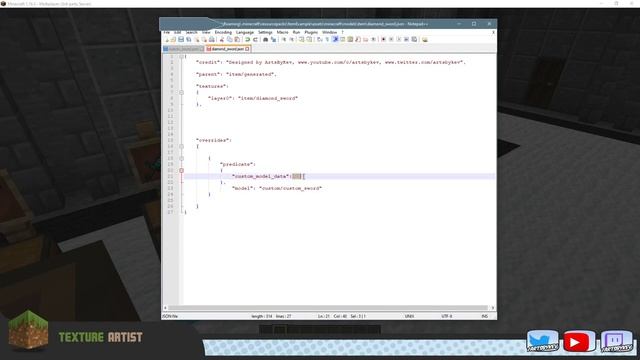The width and height of the screenshot is (640, 360).
Task: Click the Zoom Out toolbar icon
Action: (x=291, y=40)
